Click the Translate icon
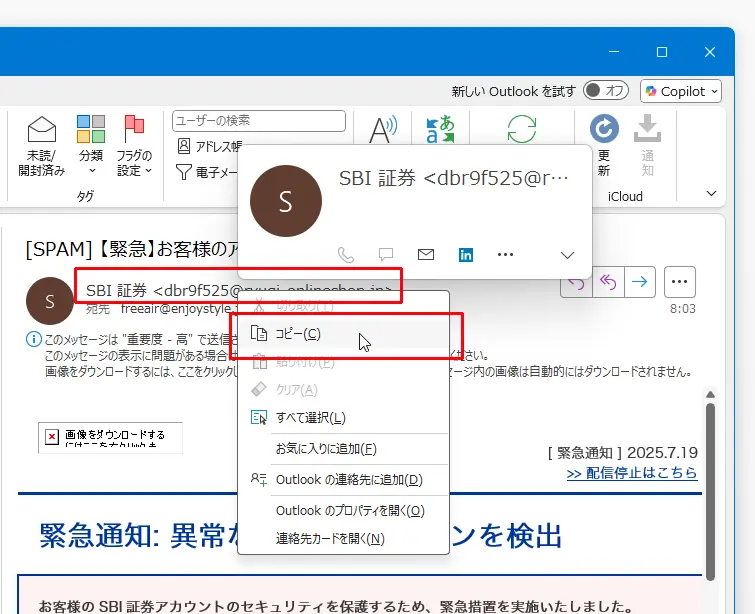755x614 pixels. (441, 129)
